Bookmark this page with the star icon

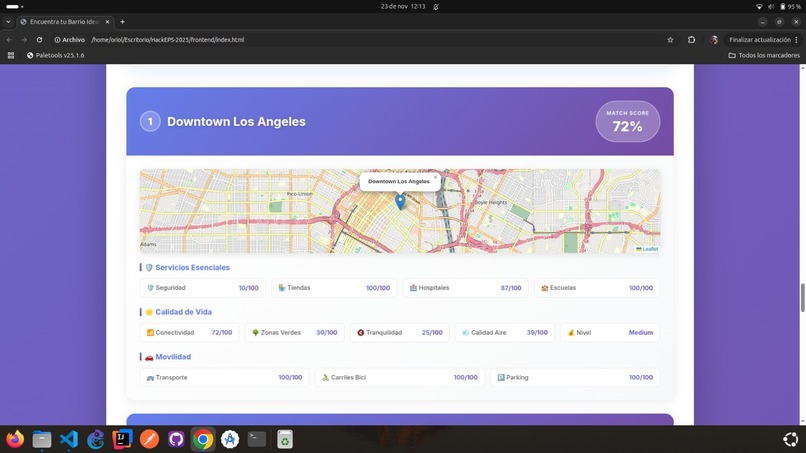click(670, 40)
